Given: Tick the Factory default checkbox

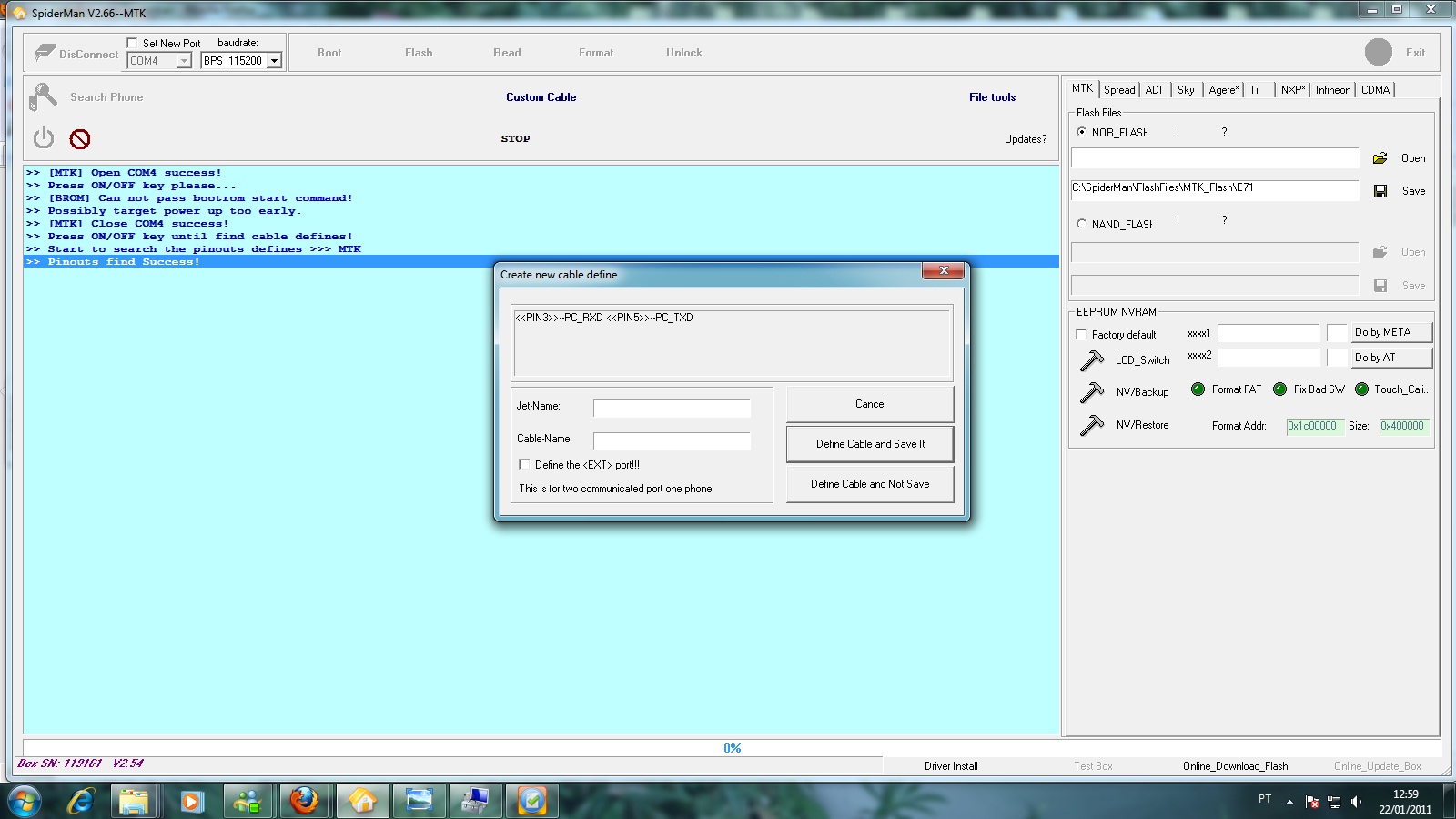Looking at the screenshot, I should point(1081,334).
